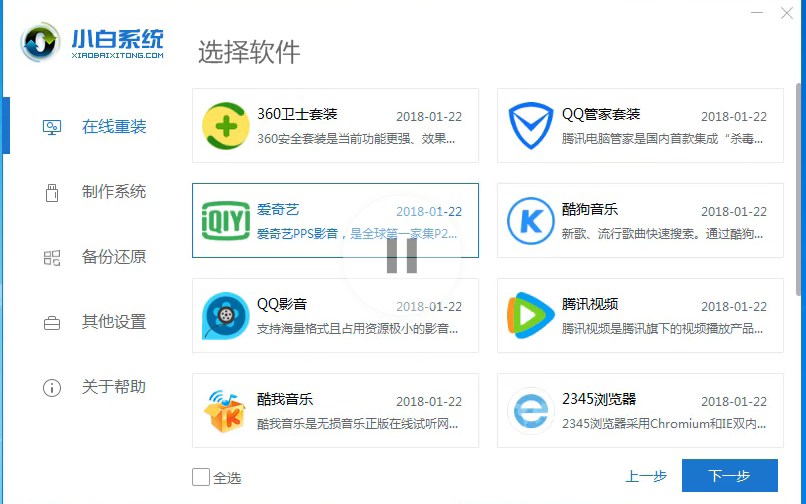Image resolution: width=806 pixels, height=504 pixels.
Task: Click the 其他设置 briefcase icon
Action: 51,323
